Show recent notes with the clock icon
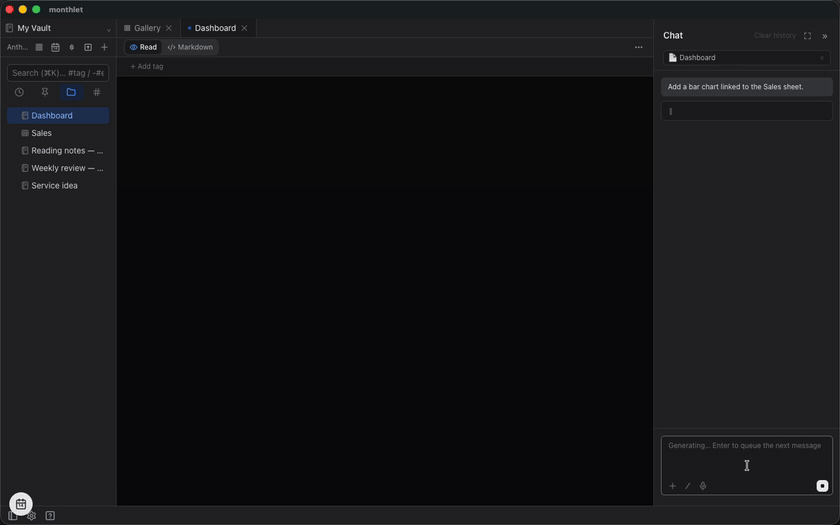Image resolution: width=840 pixels, height=525 pixels. pyautogui.click(x=19, y=92)
